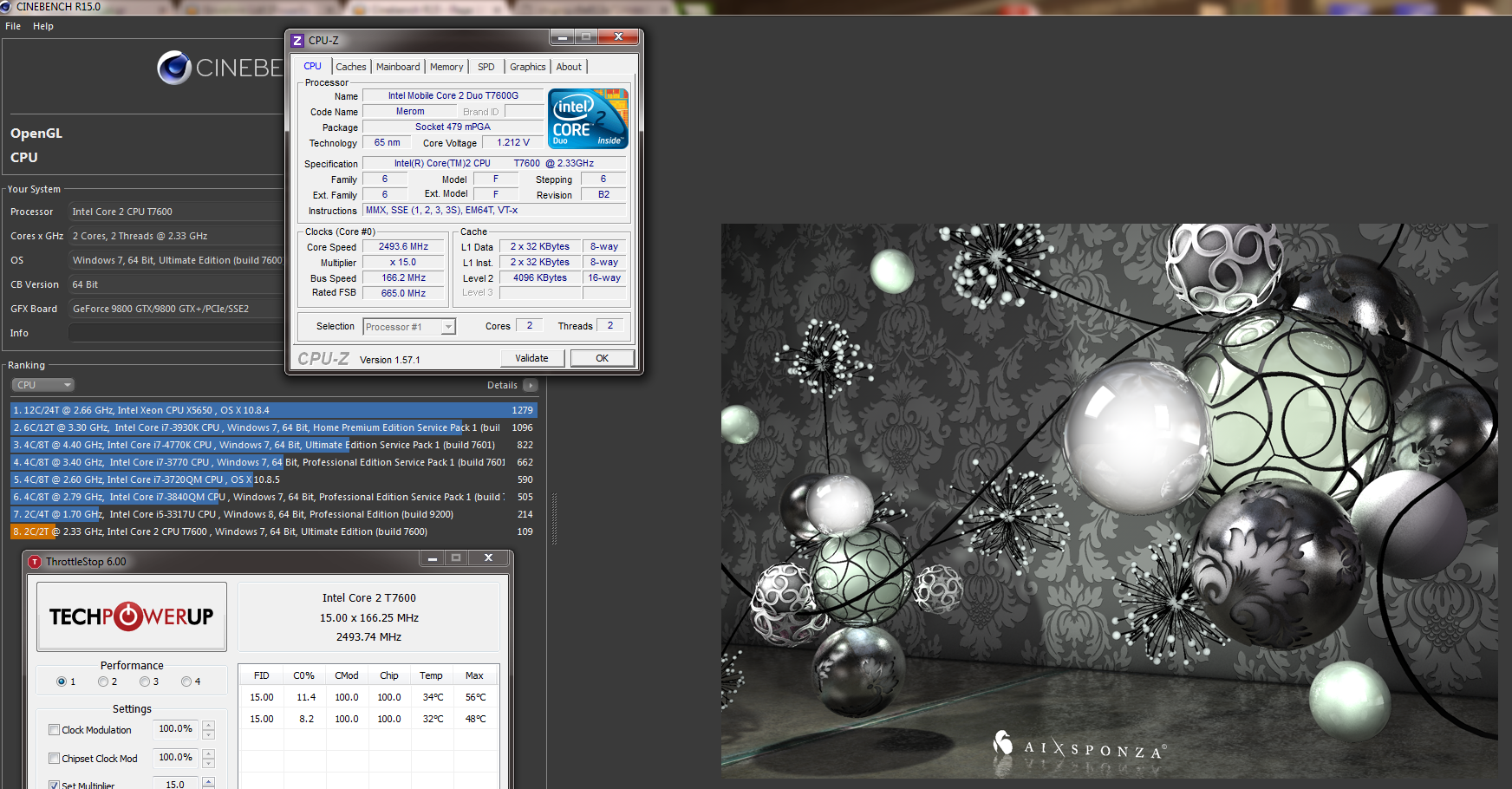
Task: Click the Info input field in Cinebench
Action: 176,333
